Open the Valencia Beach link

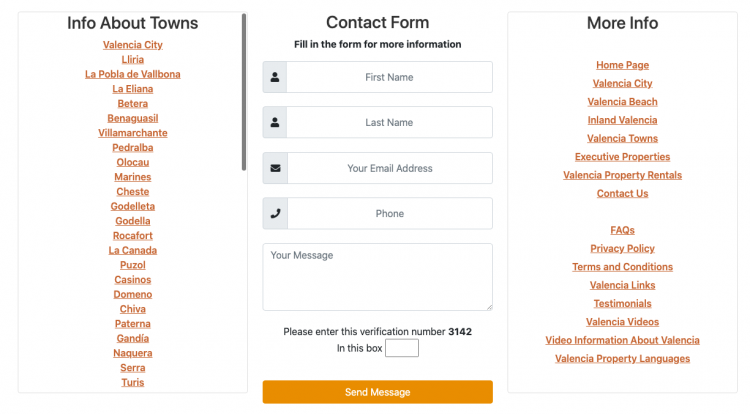tap(622, 102)
